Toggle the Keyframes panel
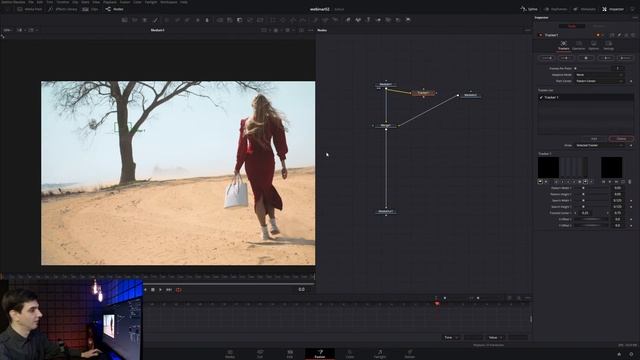 tap(555, 9)
